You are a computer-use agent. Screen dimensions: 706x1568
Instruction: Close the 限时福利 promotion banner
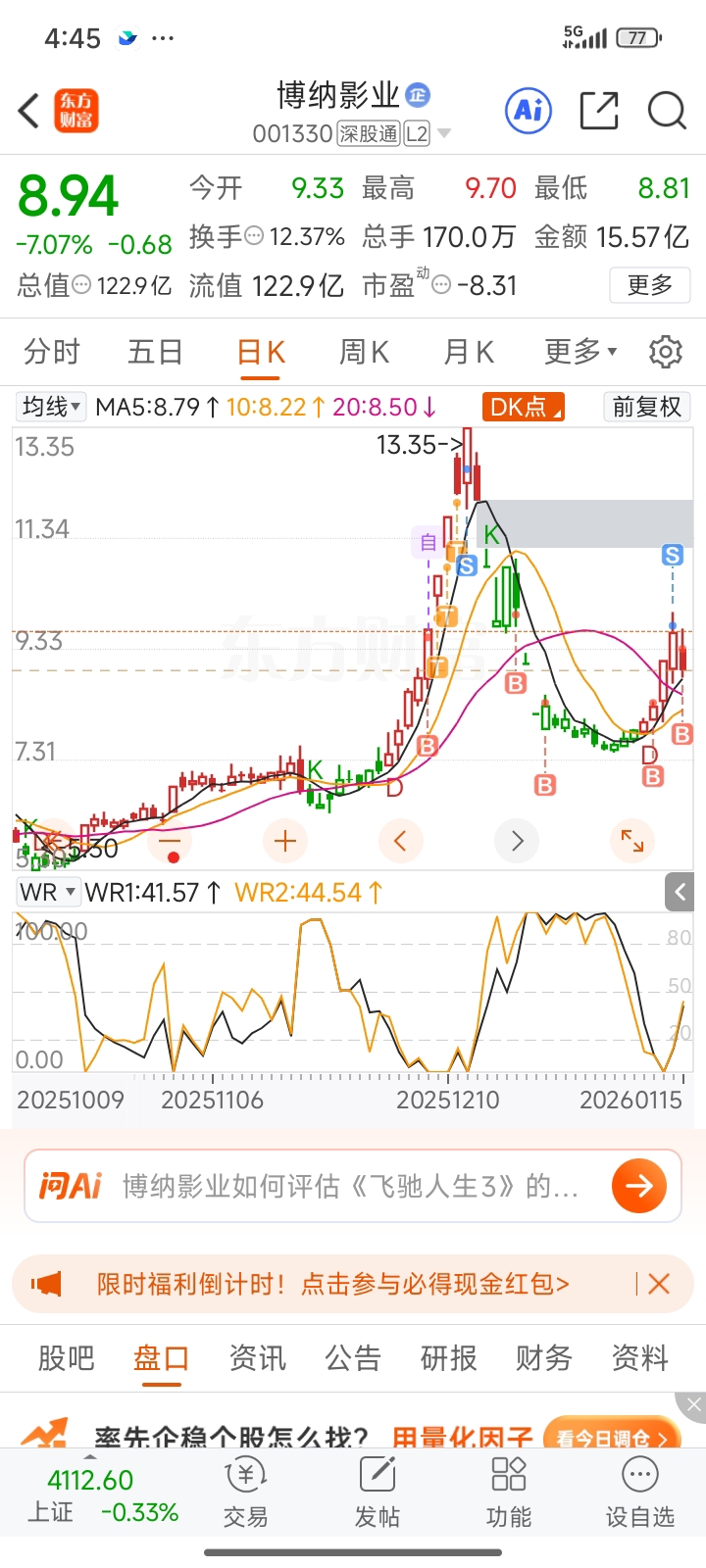pyautogui.click(x=659, y=1284)
